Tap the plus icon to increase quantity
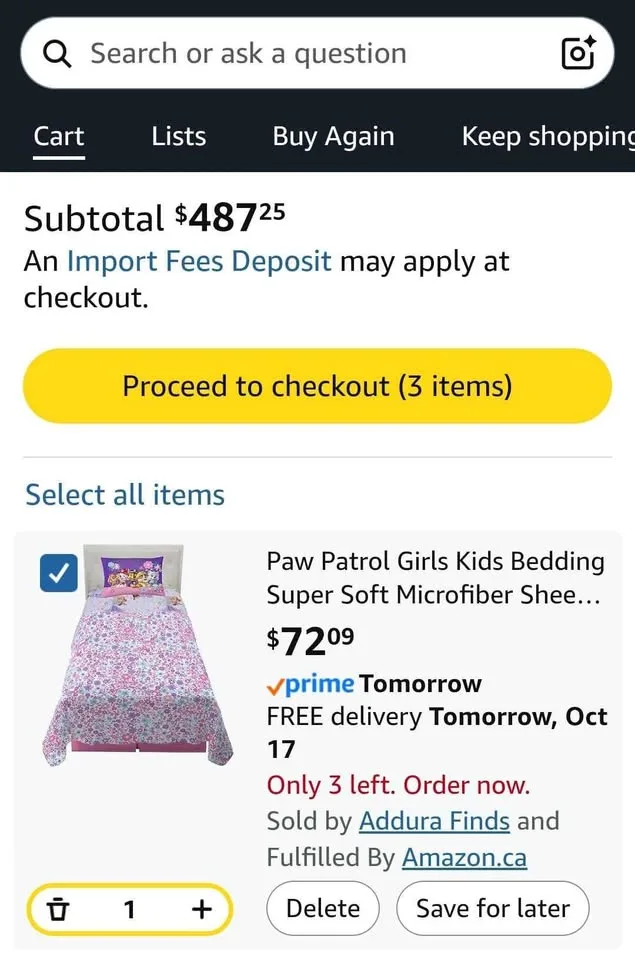Screen dimensions: 635x960 200,909
